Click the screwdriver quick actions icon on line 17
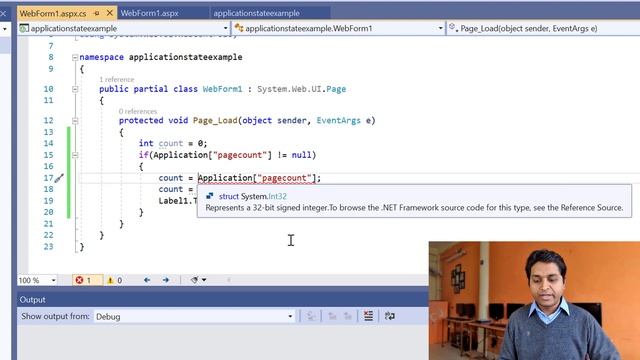The width and height of the screenshot is (640, 360). (59, 178)
